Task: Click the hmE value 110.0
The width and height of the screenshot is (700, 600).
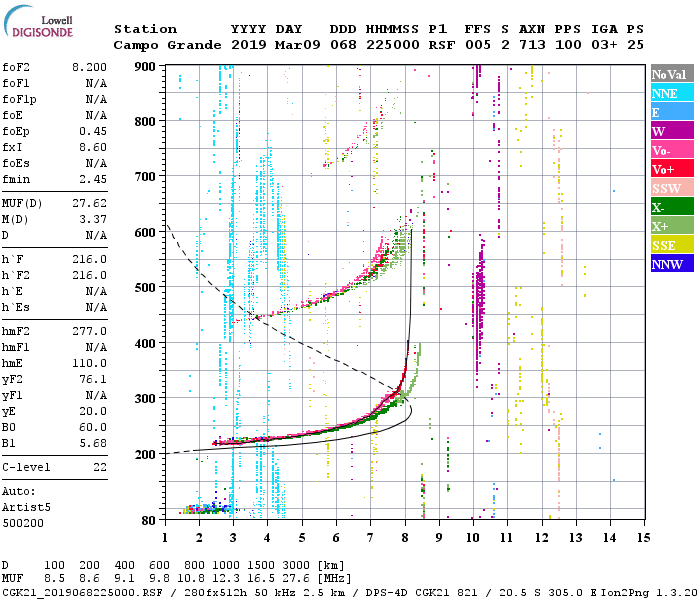Action: pos(89,363)
